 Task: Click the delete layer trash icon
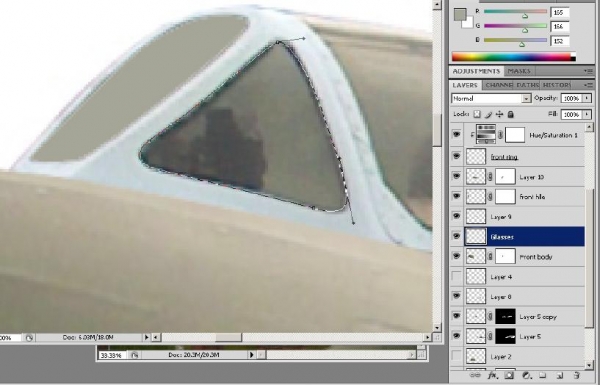(576, 375)
